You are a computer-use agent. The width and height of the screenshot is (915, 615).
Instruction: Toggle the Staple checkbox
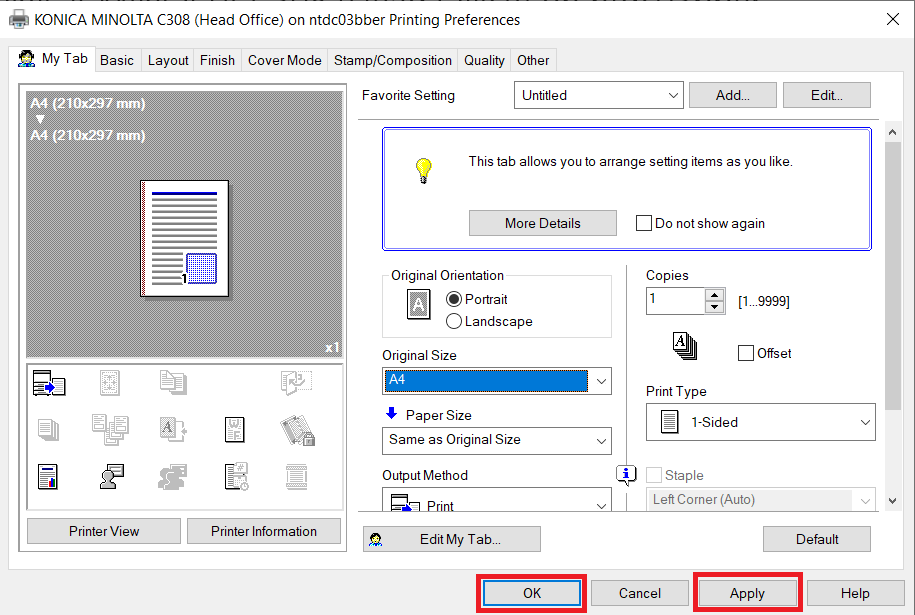coord(654,475)
